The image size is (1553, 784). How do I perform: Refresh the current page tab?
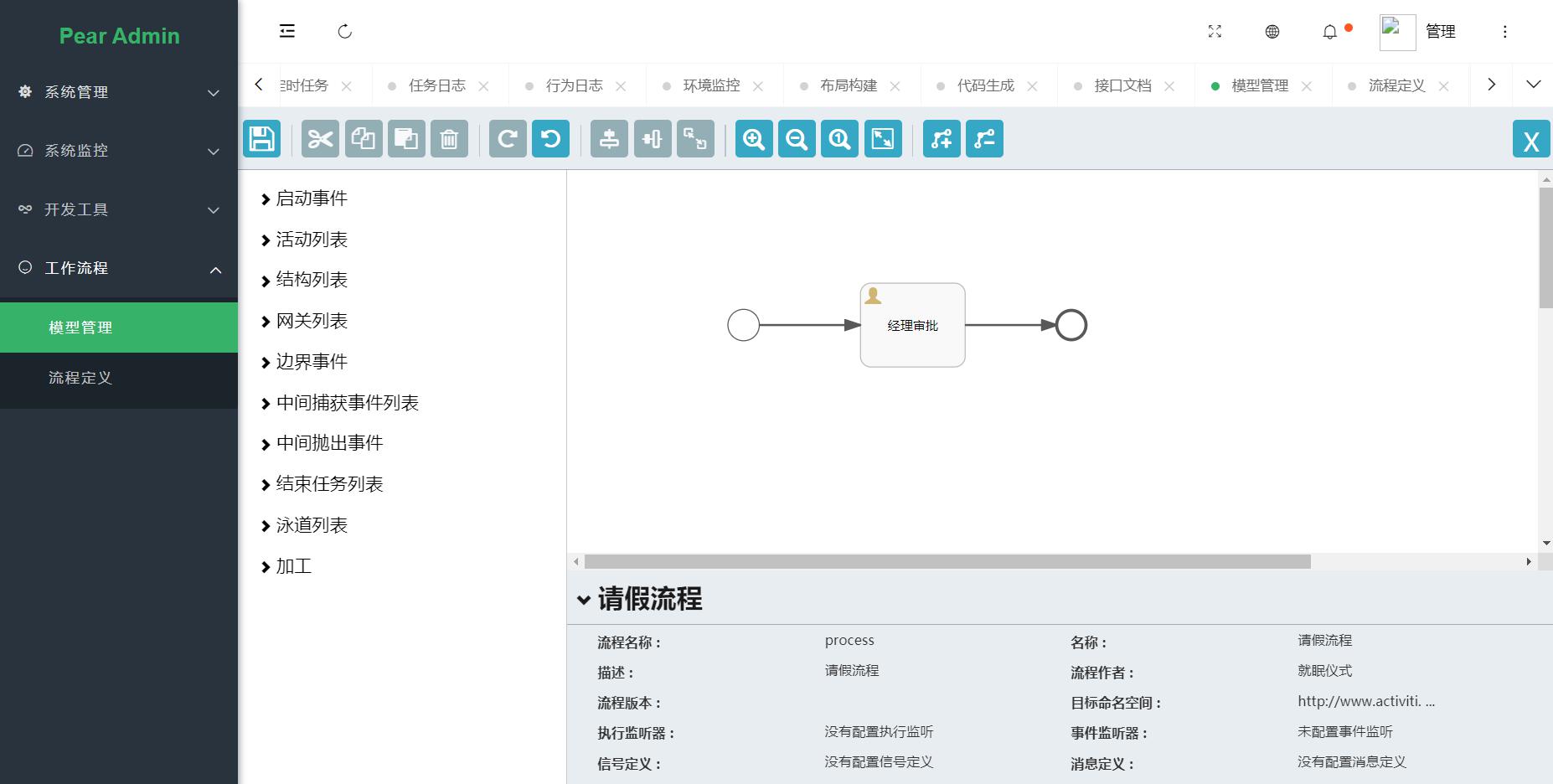click(x=344, y=32)
